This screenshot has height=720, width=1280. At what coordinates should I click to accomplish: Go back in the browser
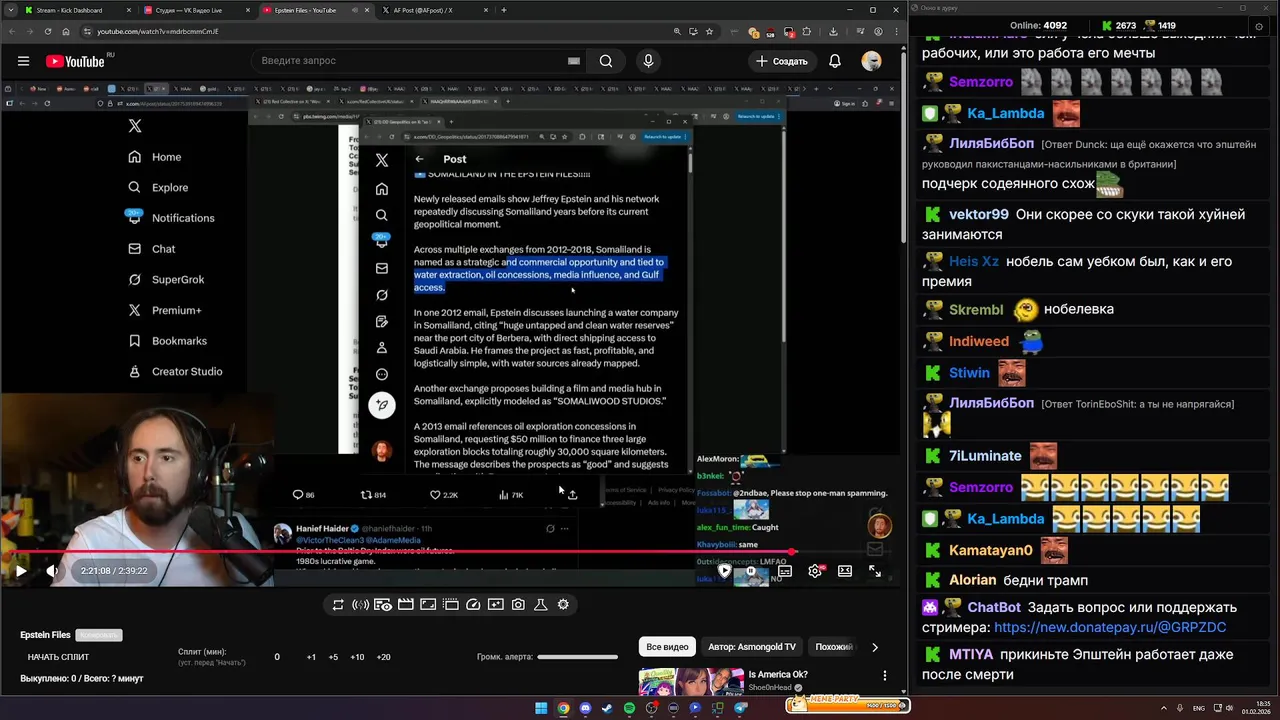14,31
